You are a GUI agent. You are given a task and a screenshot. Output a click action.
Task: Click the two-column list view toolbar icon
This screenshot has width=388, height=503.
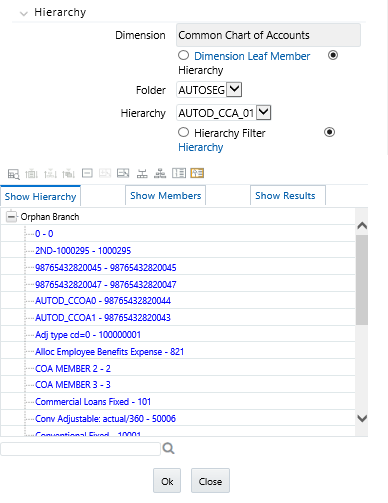click(x=179, y=173)
